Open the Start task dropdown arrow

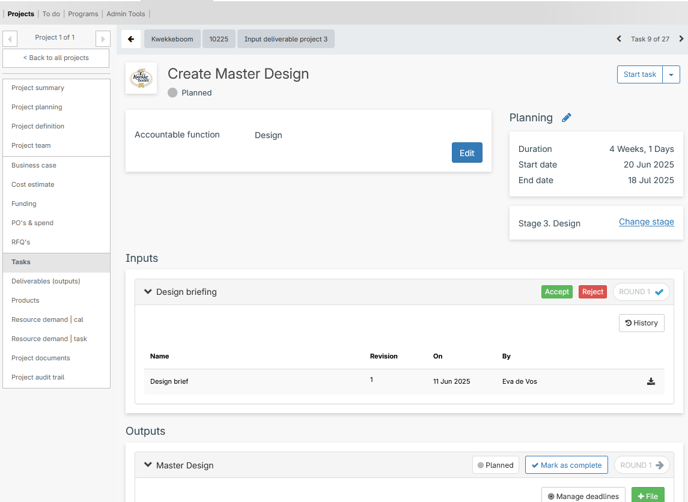(x=671, y=75)
